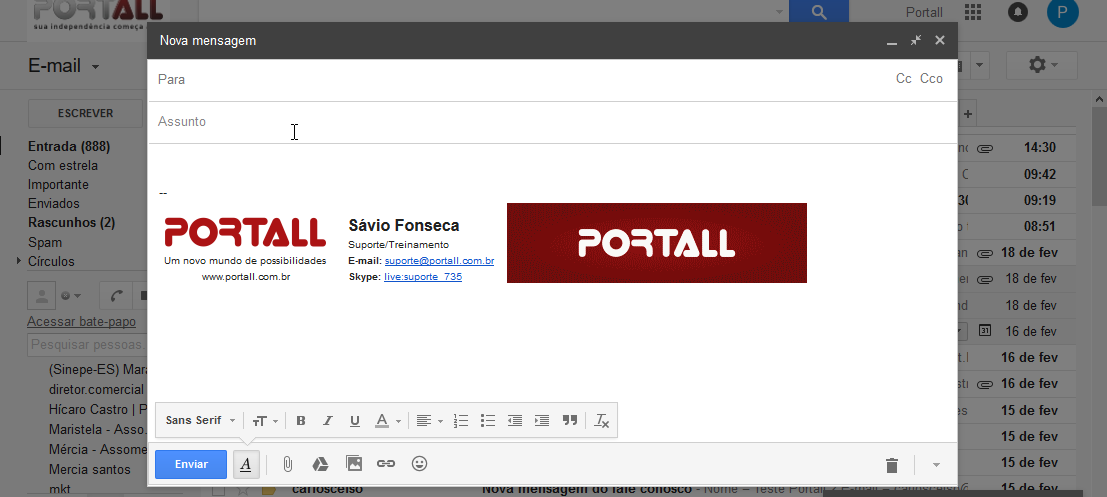Open the text size dropdown
The height and width of the screenshot is (497, 1107).
pos(265,421)
